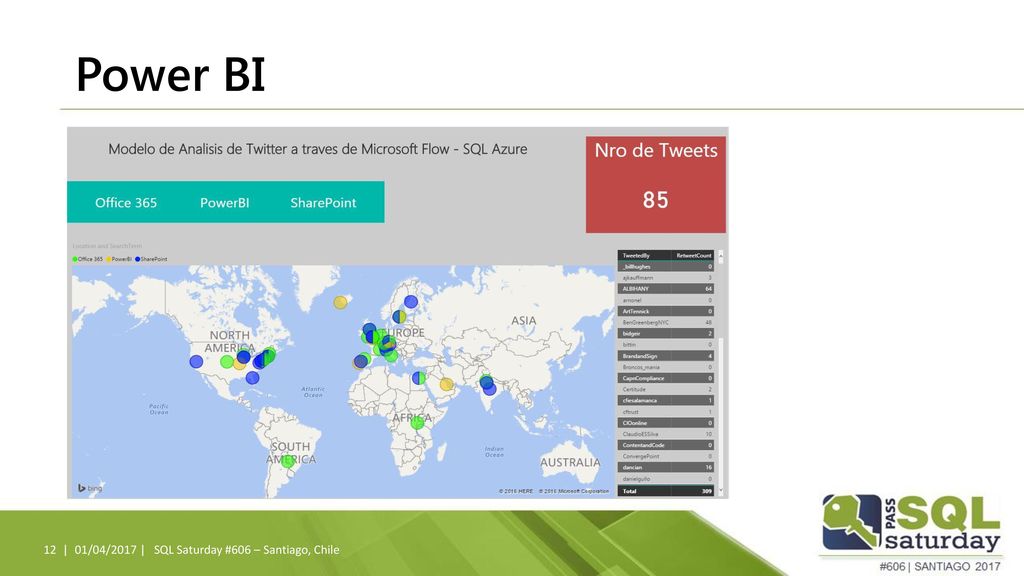
Task: Click the yellow map bubble near Iceland
Action: click(340, 302)
